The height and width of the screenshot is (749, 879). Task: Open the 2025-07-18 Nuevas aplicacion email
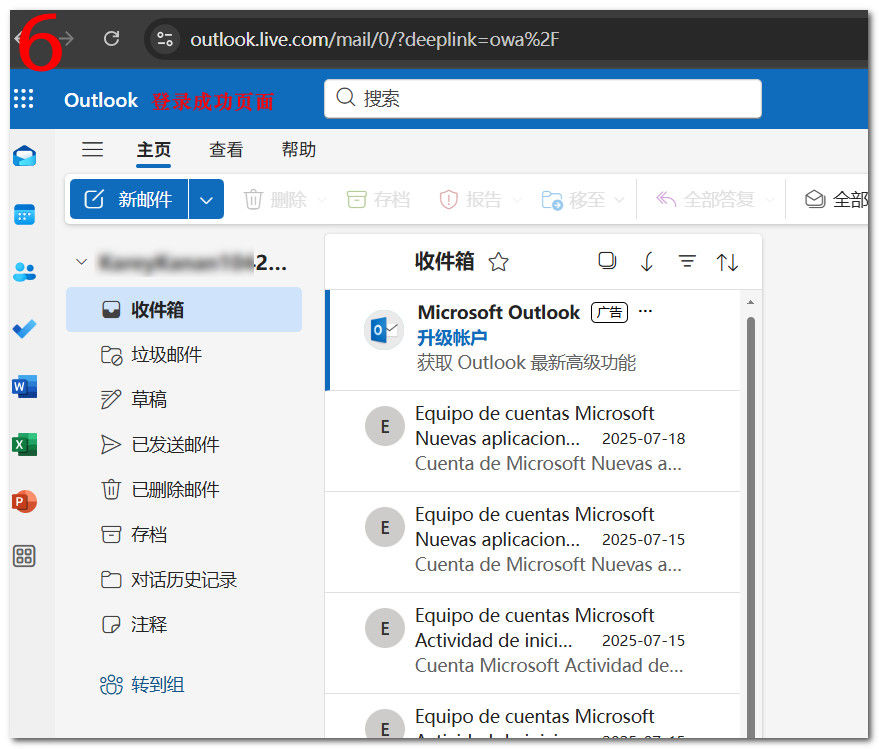[x=533, y=441]
